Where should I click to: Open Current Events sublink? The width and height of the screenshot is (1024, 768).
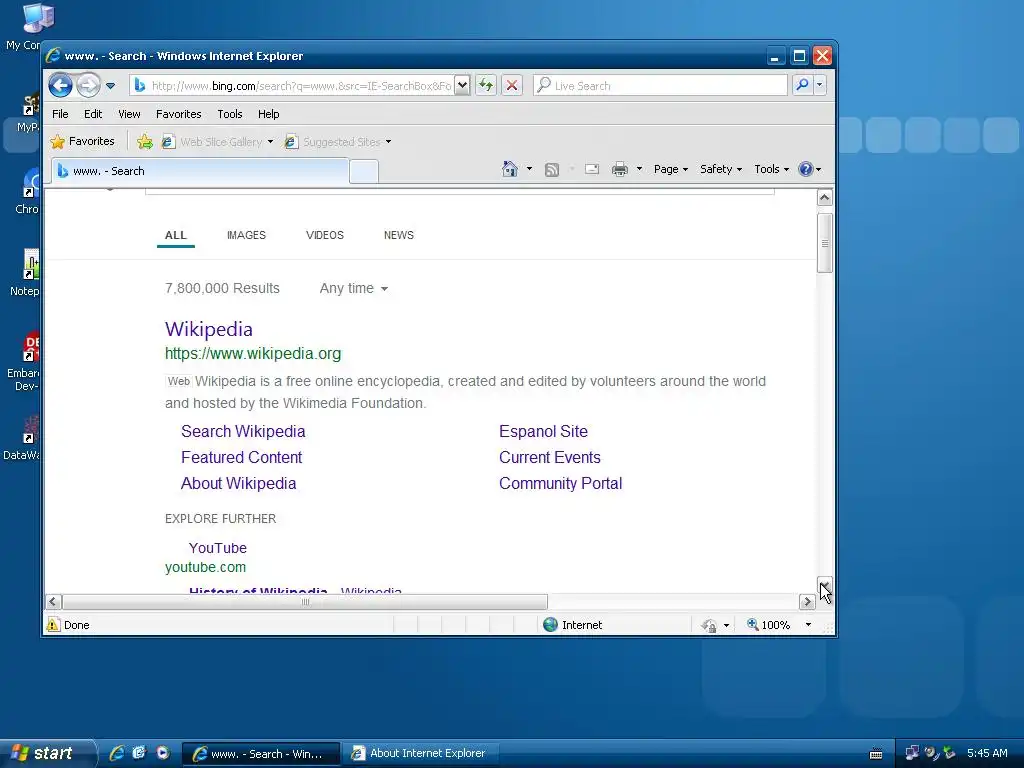[550, 457]
